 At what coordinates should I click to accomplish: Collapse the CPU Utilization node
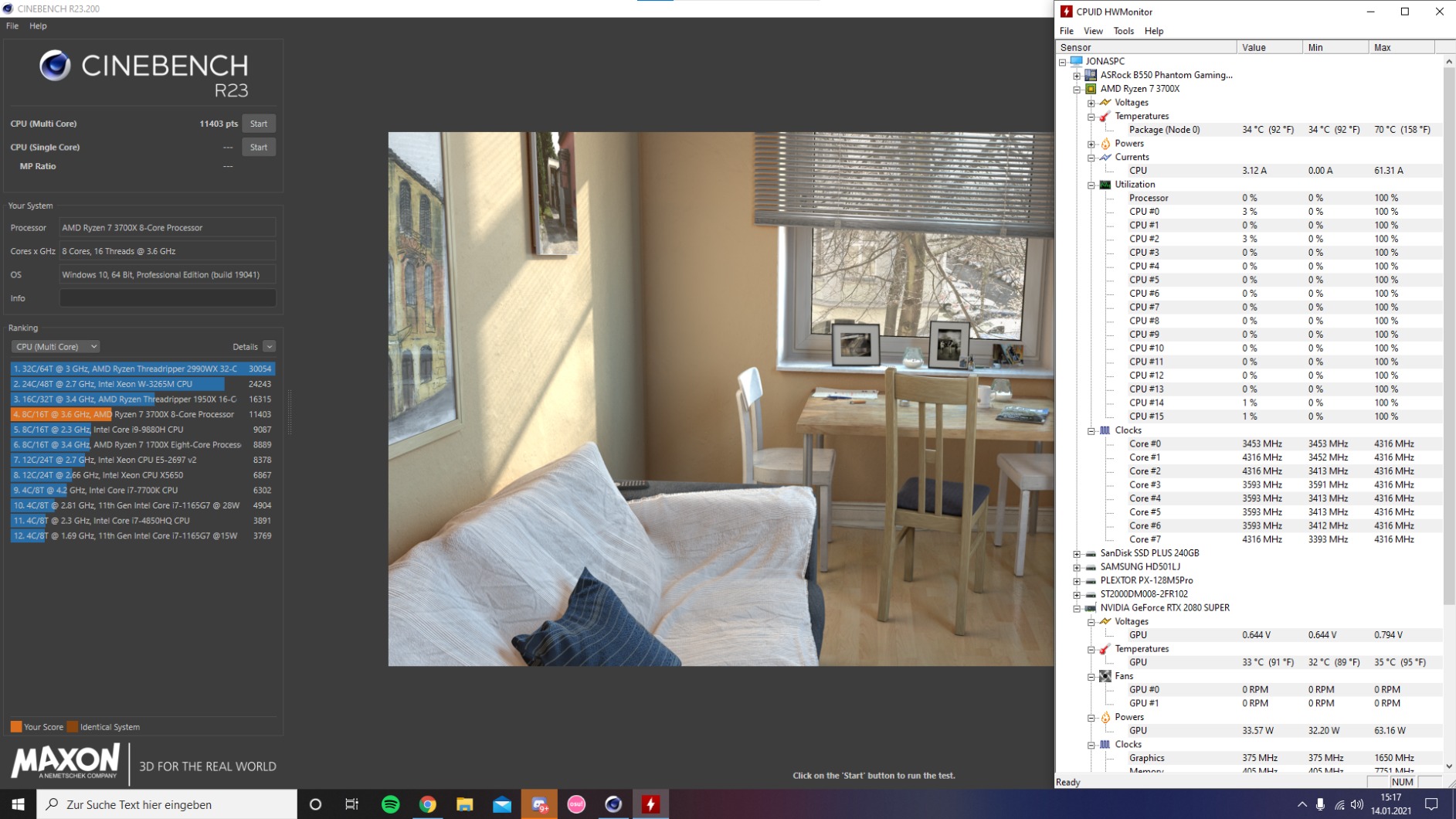(x=1091, y=185)
